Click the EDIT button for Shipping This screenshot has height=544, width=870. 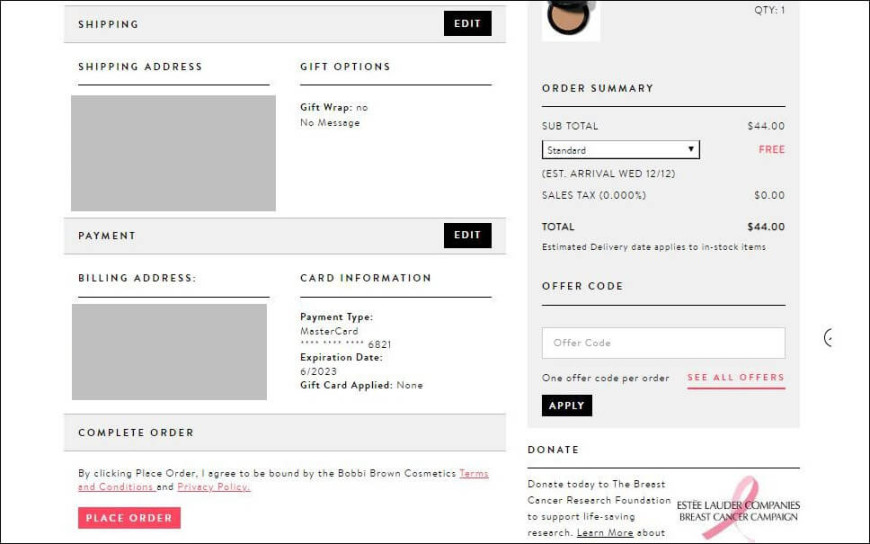pos(467,23)
